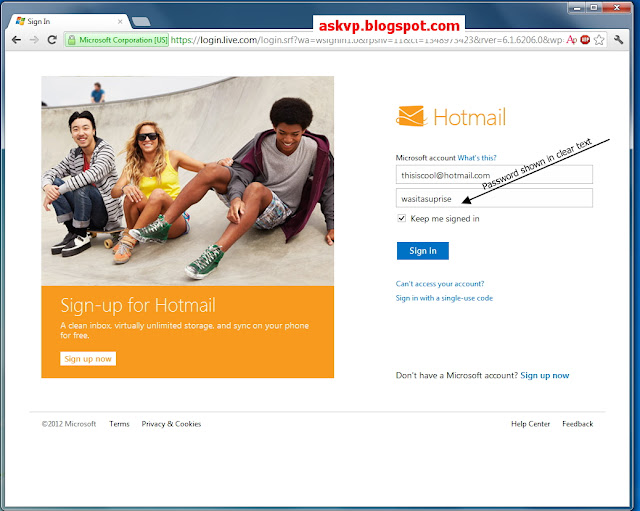Reload the page with the refresh icon

[x=52, y=40]
